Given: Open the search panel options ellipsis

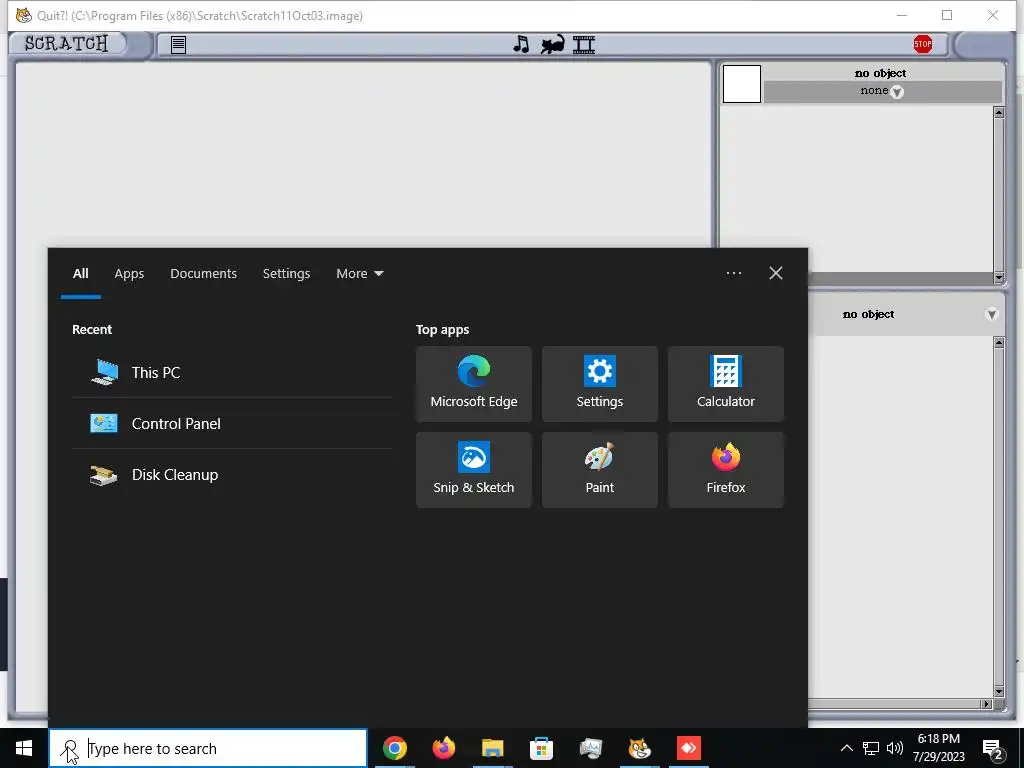Looking at the screenshot, I should (x=733, y=273).
